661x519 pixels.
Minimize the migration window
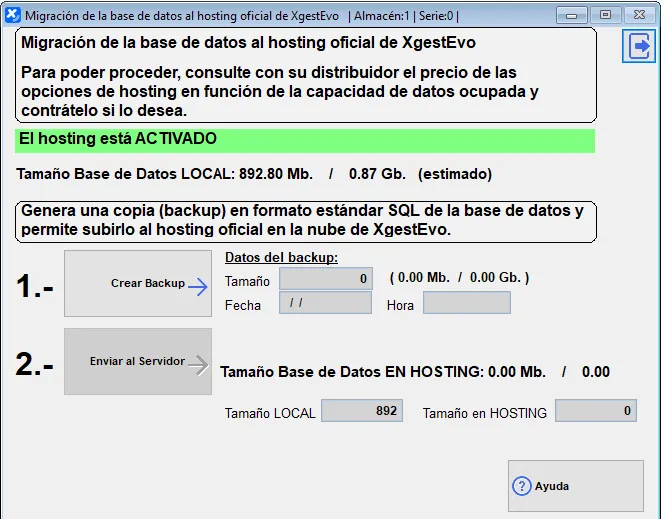click(x=571, y=14)
